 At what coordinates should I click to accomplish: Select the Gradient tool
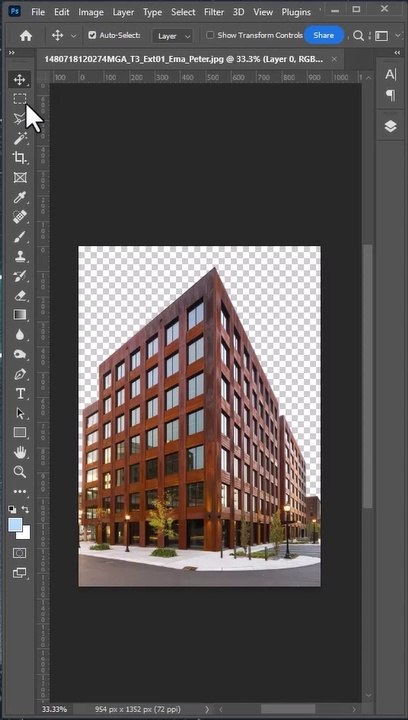pos(19,315)
